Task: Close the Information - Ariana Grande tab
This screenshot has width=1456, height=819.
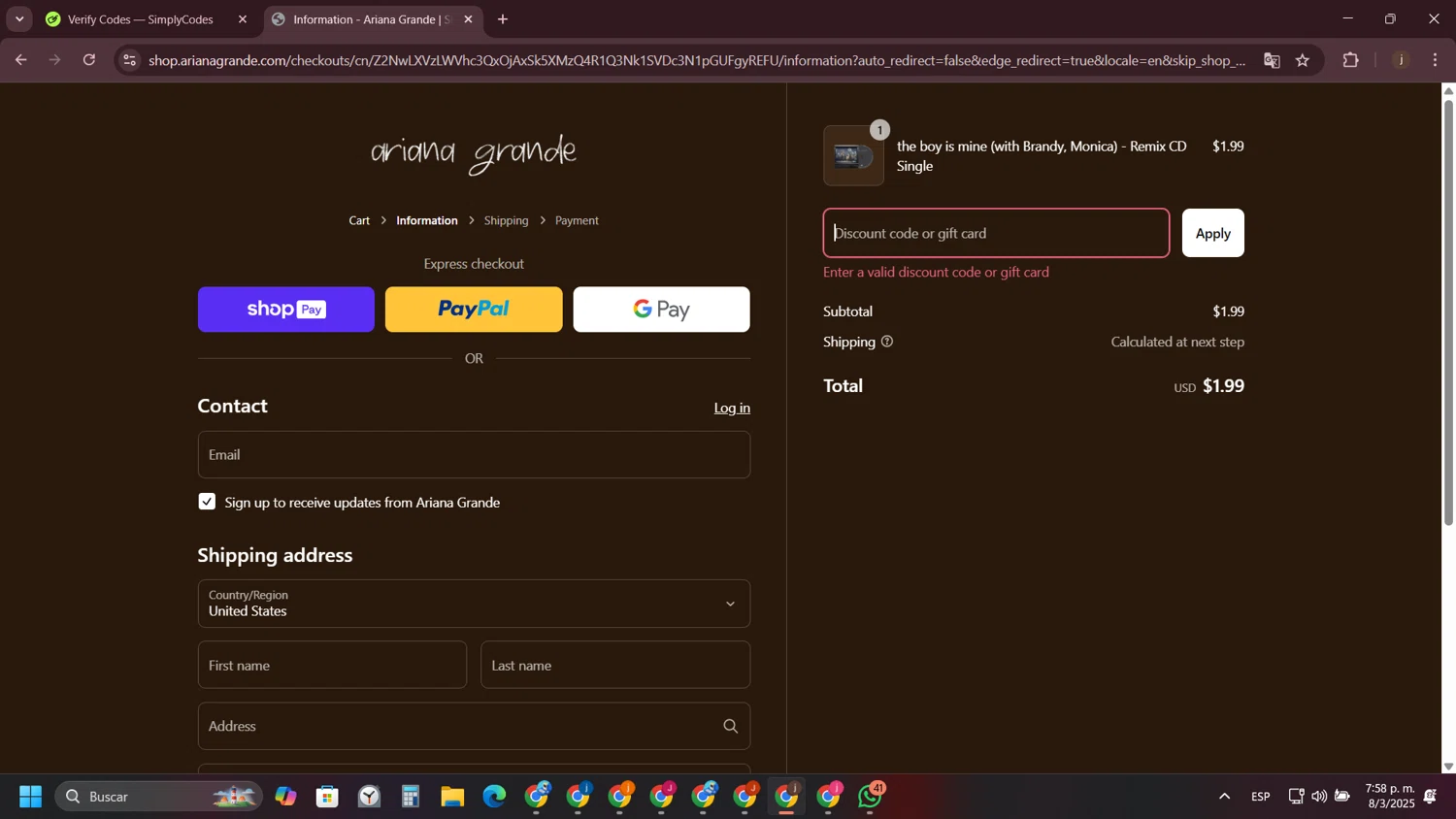Action: click(468, 19)
